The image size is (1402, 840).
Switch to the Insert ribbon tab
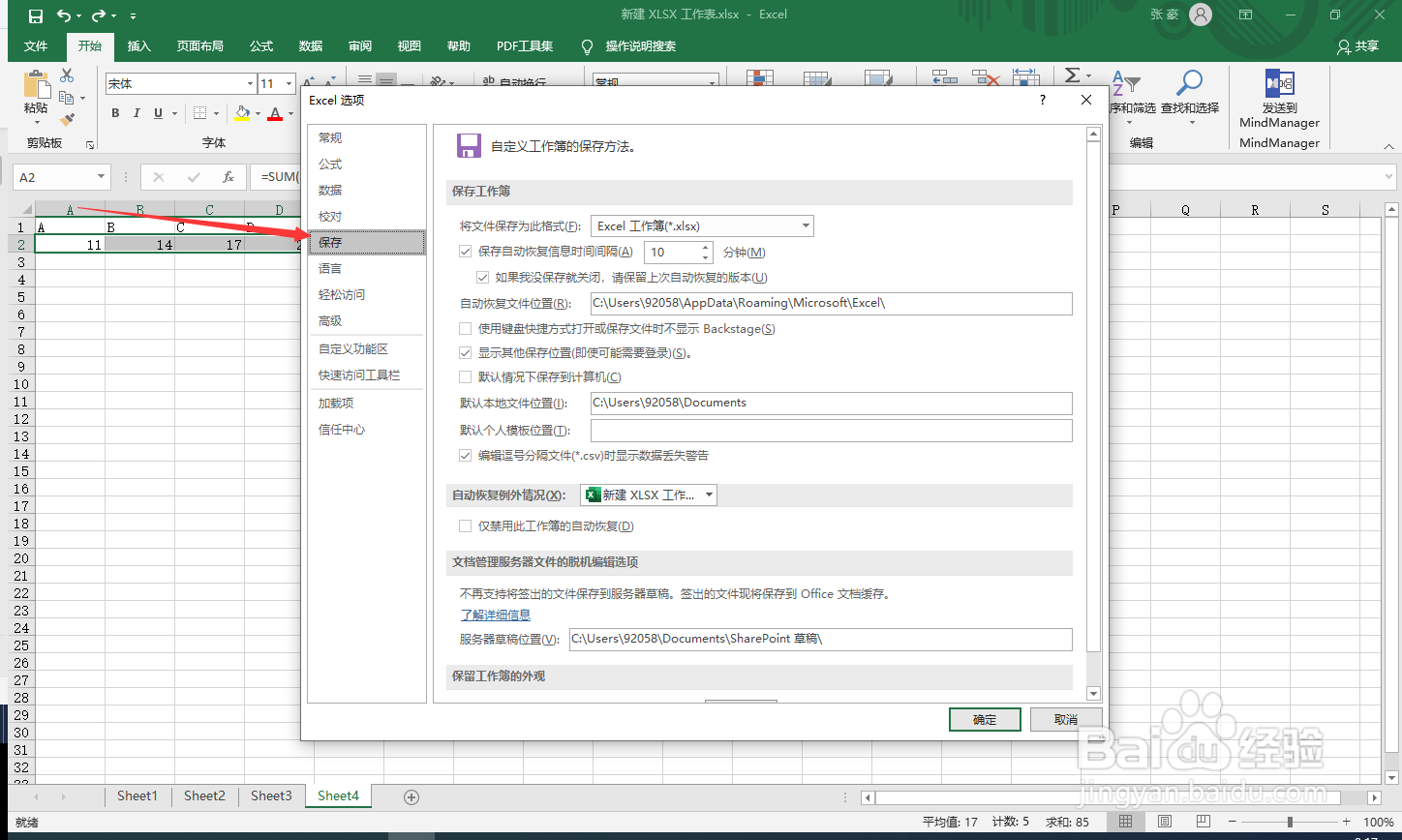(139, 46)
